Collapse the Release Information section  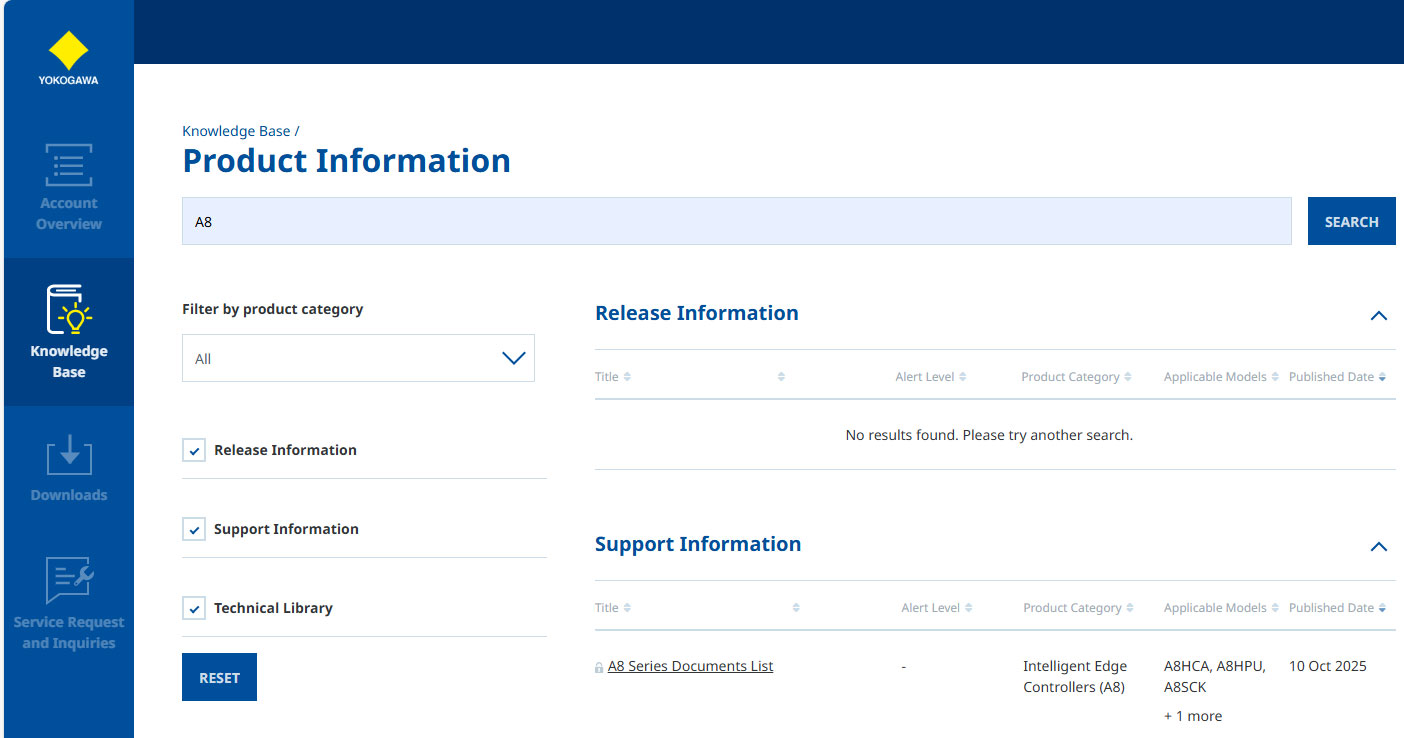pos(1378,315)
